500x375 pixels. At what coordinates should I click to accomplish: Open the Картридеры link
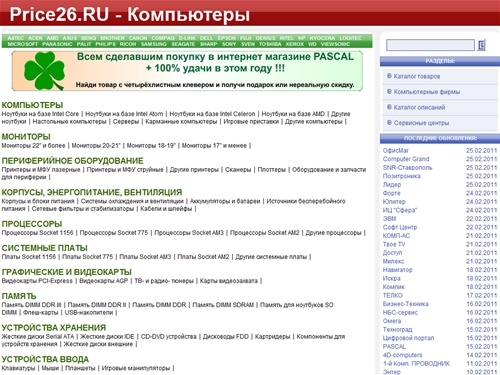click(x=272, y=337)
